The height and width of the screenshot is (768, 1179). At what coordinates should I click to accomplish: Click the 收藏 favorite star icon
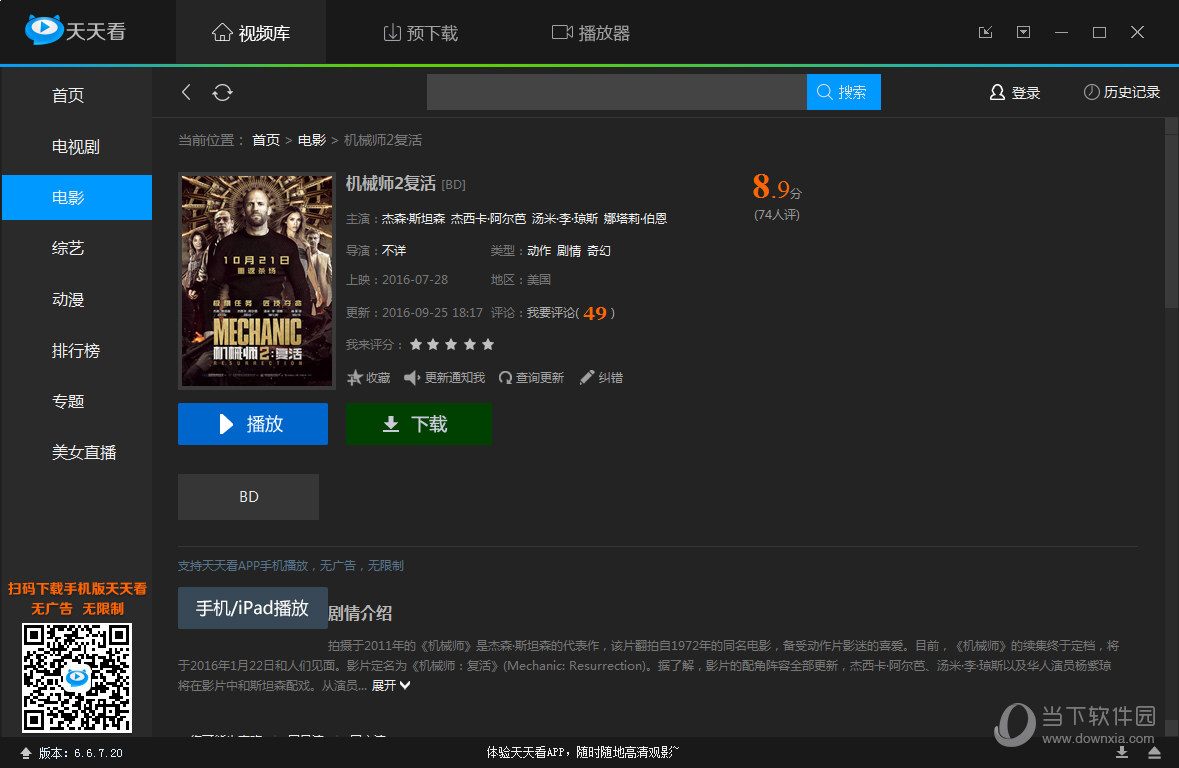tap(354, 377)
